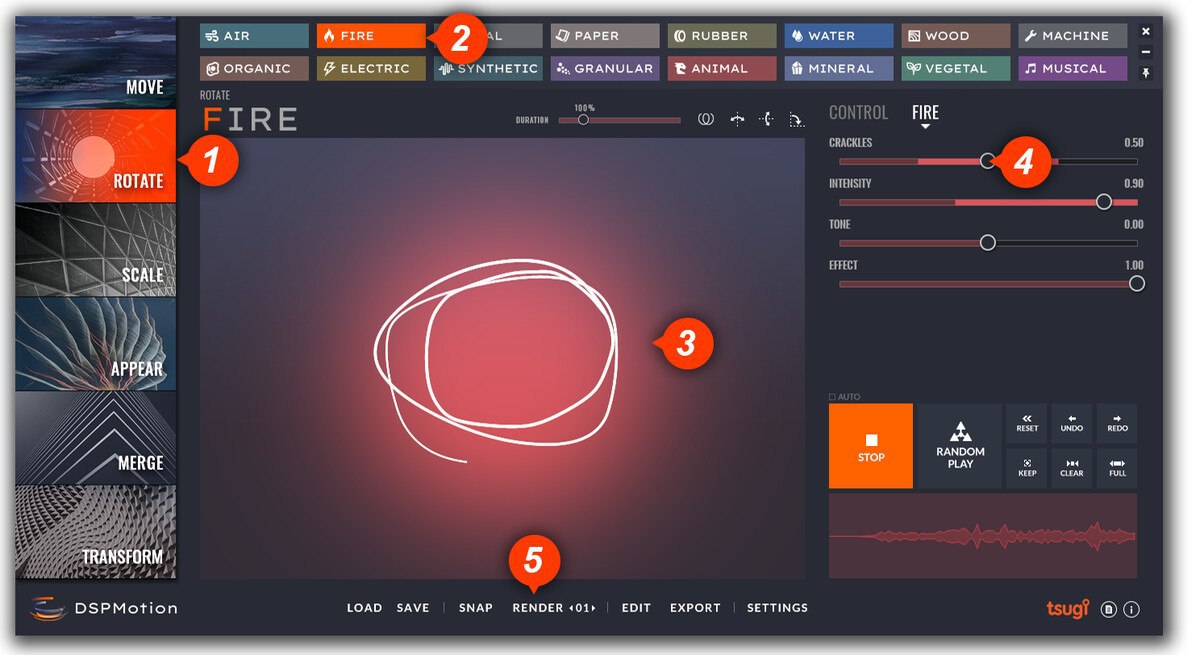Pick the WOOD material category
The height and width of the screenshot is (655, 1200).
tap(956, 36)
